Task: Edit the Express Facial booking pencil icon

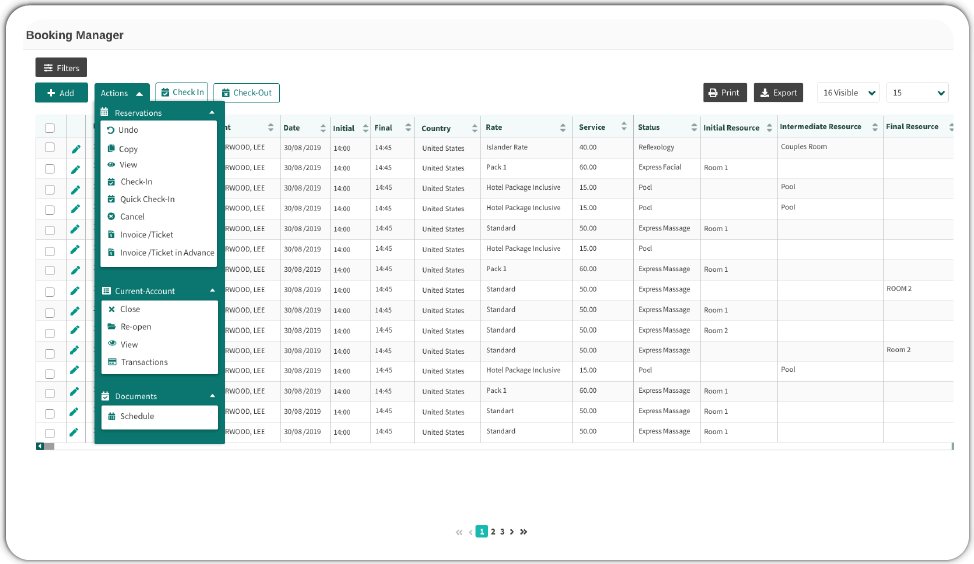Action: pyautogui.click(x=75, y=169)
